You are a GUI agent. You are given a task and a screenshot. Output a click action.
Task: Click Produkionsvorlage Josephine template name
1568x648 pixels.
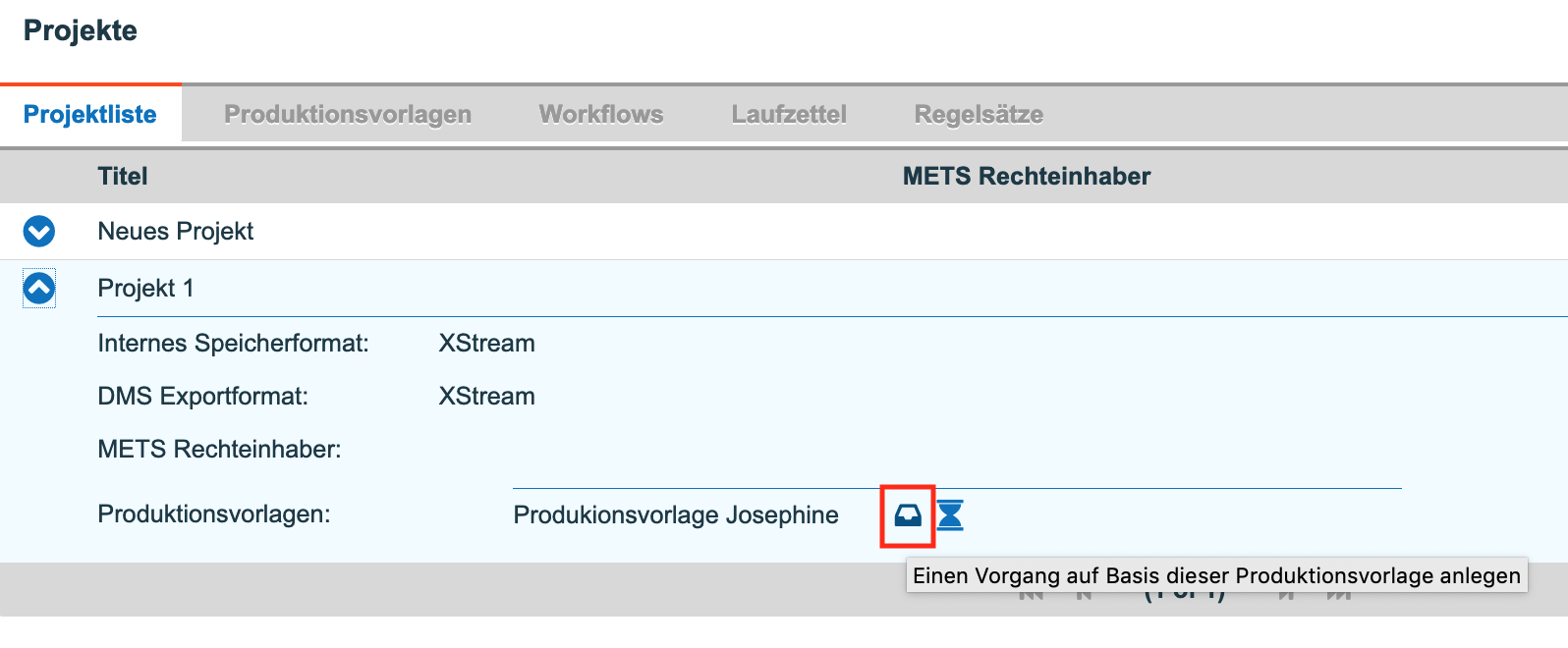(x=676, y=514)
